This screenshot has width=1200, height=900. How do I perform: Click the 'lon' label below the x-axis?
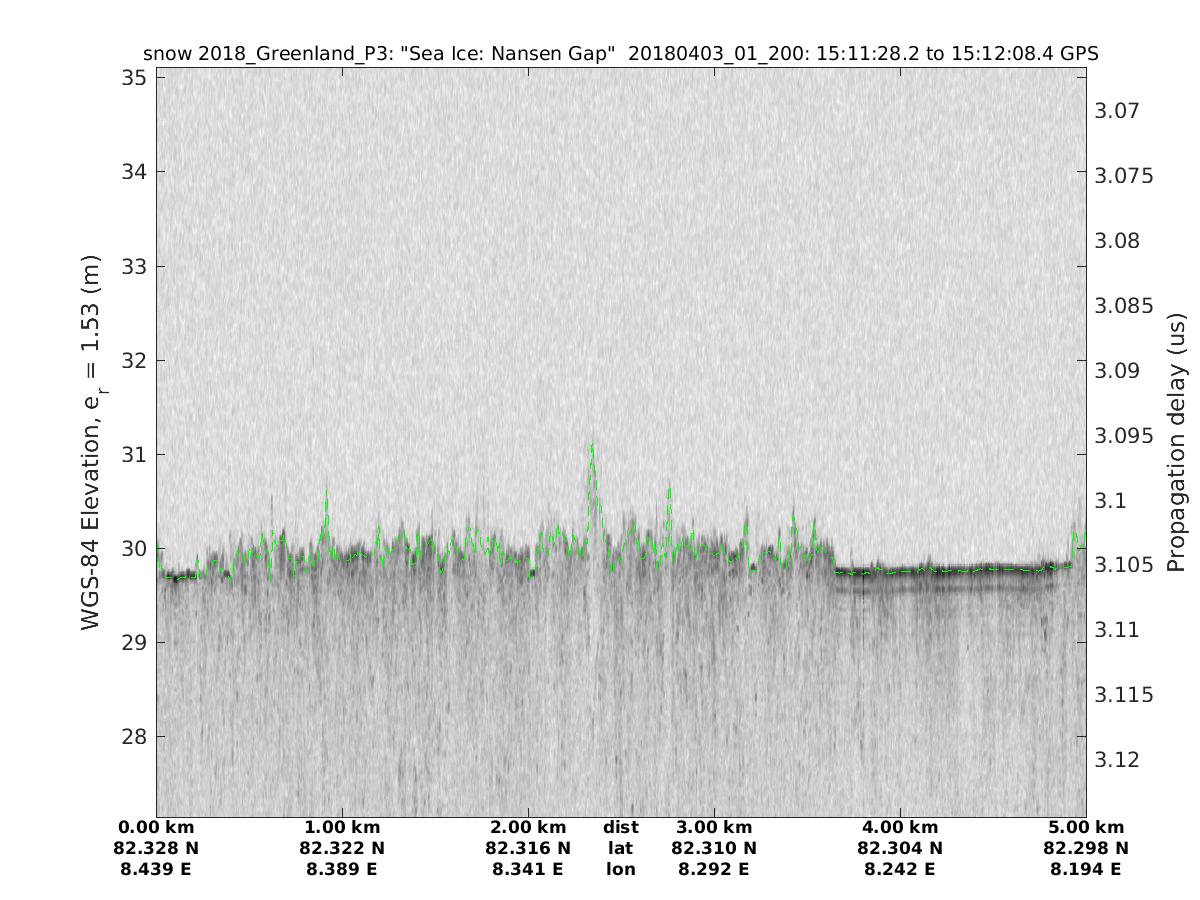[620, 870]
